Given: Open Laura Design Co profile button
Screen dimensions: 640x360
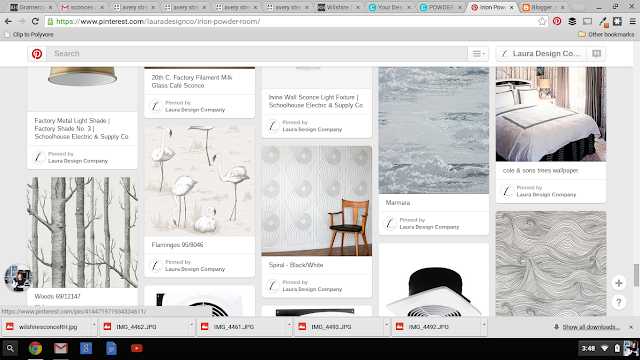Looking at the screenshot, I should click(542, 53).
